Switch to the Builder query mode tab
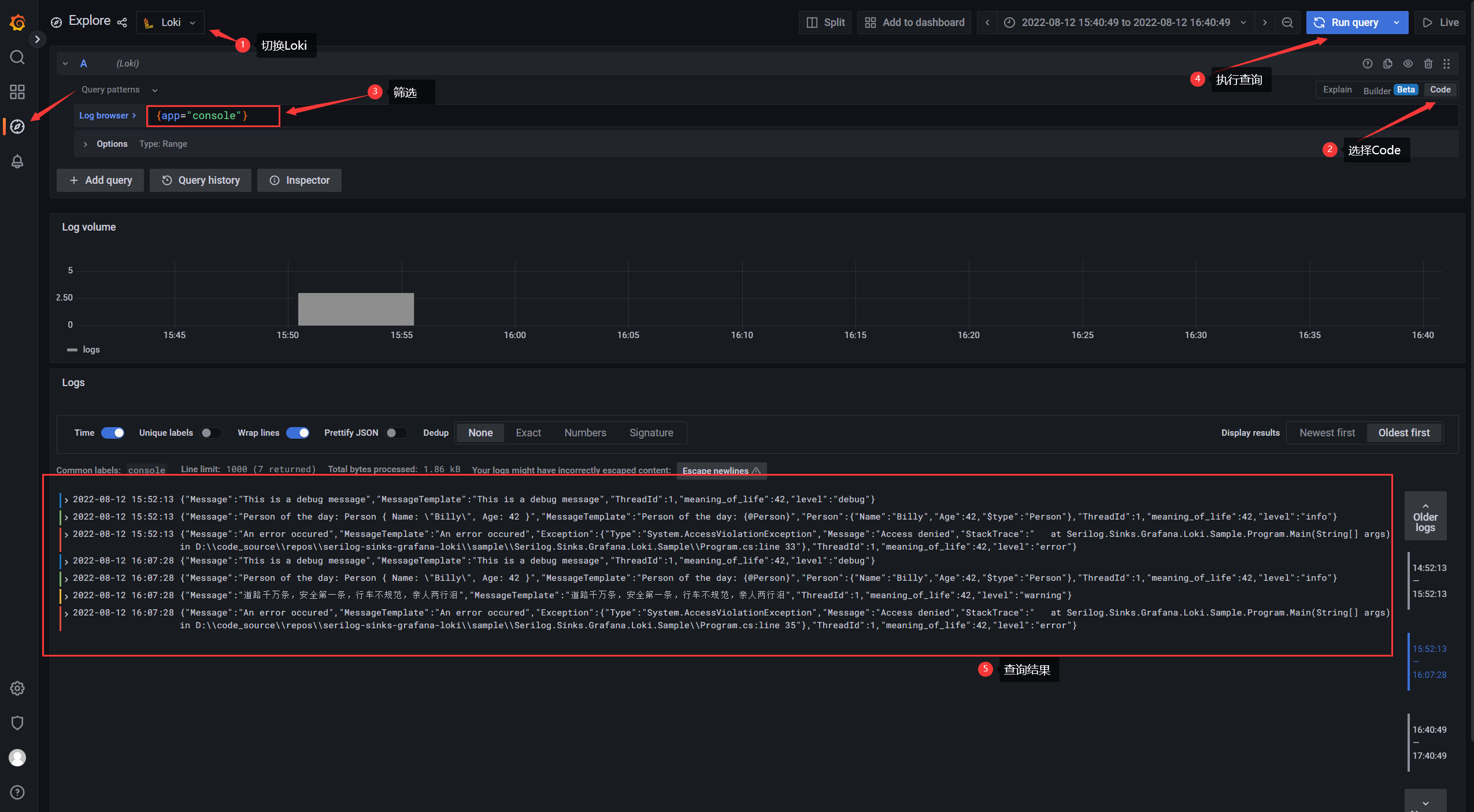This screenshot has height=812, width=1474. (1377, 90)
